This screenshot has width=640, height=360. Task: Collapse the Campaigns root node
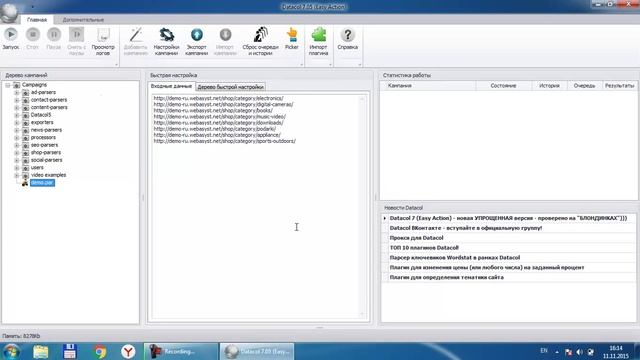click(8, 85)
